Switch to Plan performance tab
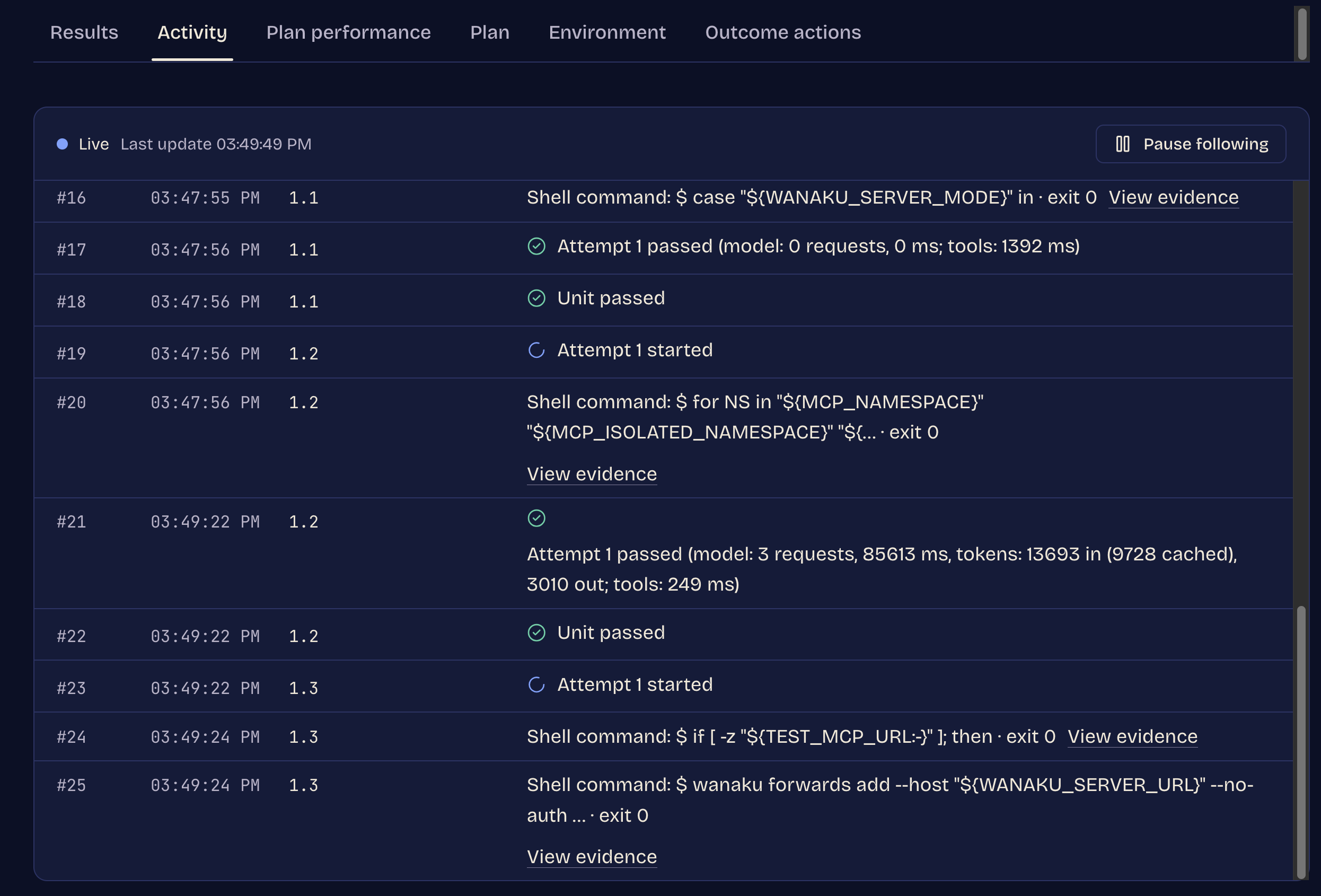 pyautogui.click(x=348, y=32)
